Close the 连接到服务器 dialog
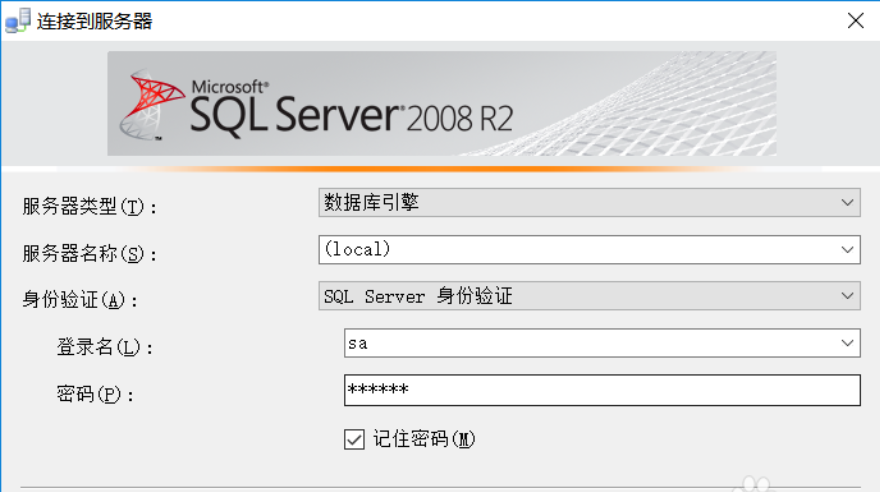The height and width of the screenshot is (492, 880). [855, 21]
